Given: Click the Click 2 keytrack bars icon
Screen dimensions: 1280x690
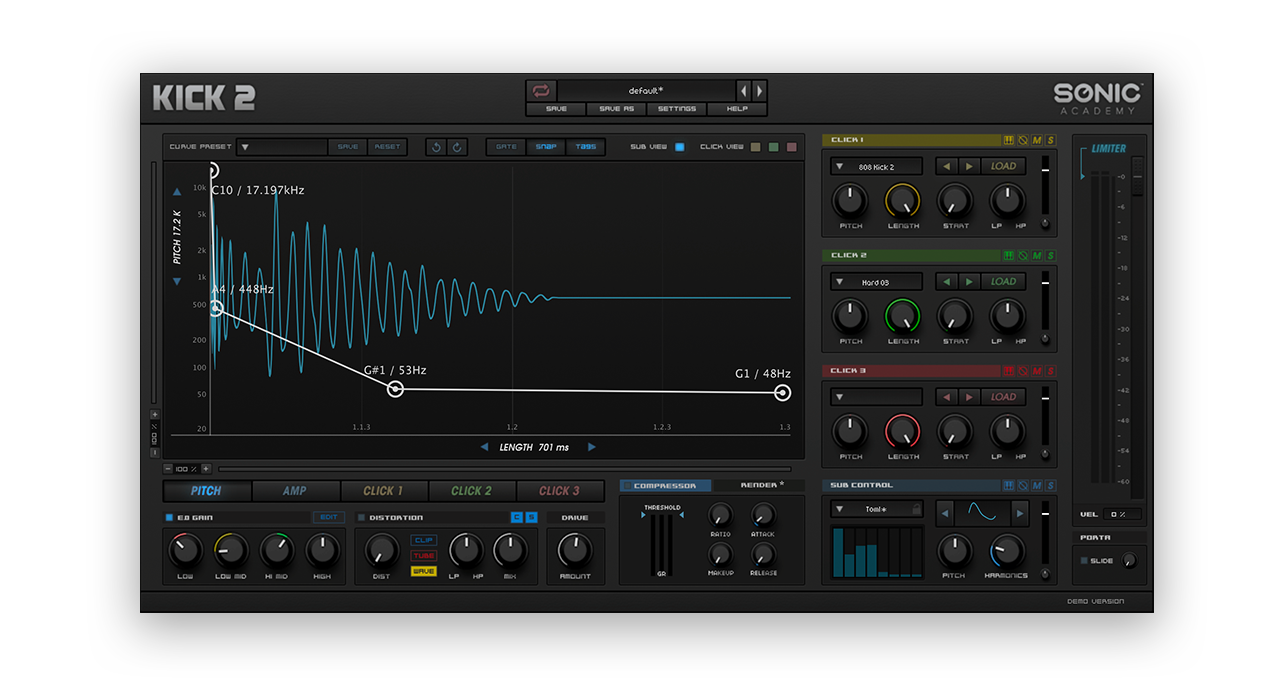Looking at the screenshot, I should [1008, 256].
